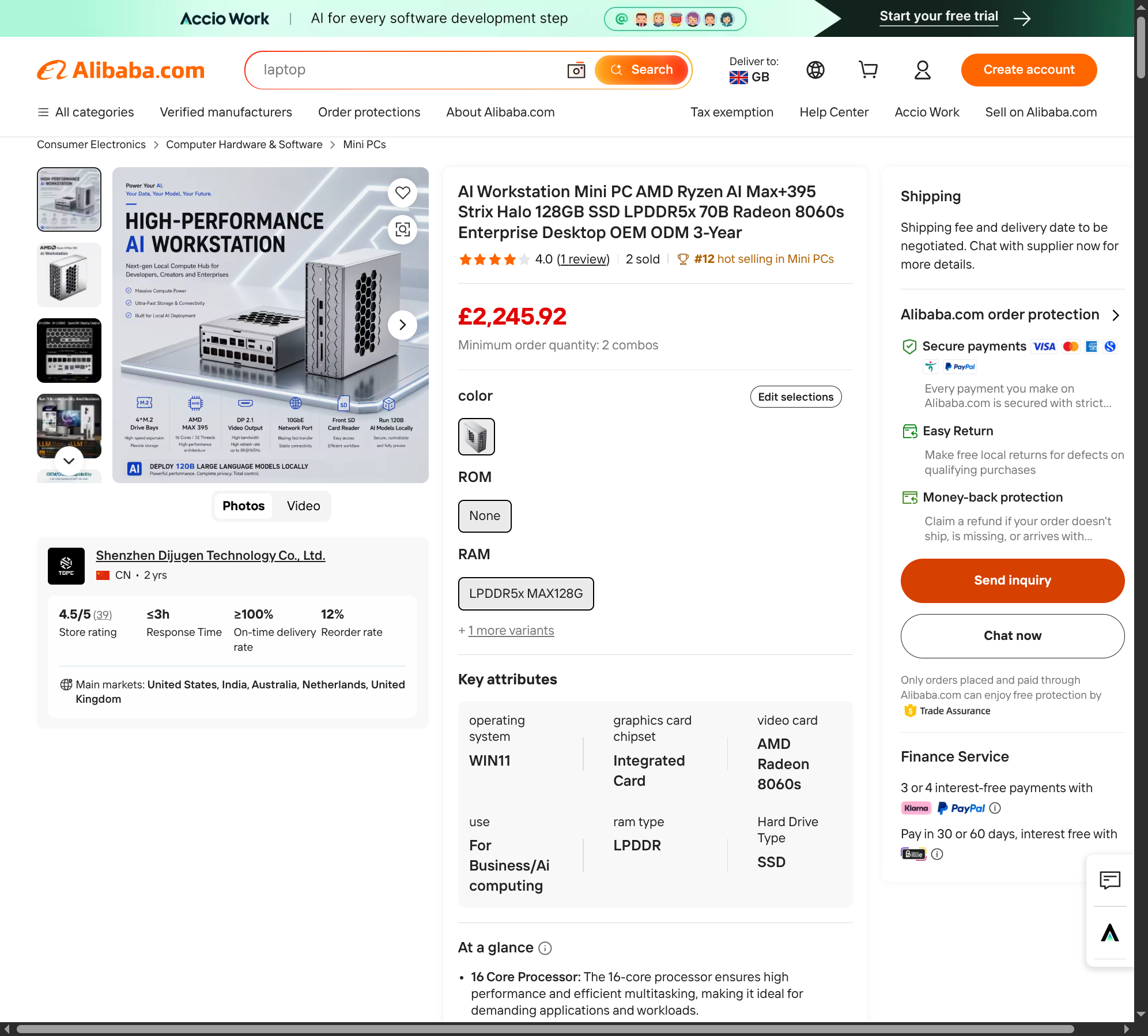Click the Chat now button
The height and width of the screenshot is (1036, 1148).
pyautogui.click(x=1012, y=636)
